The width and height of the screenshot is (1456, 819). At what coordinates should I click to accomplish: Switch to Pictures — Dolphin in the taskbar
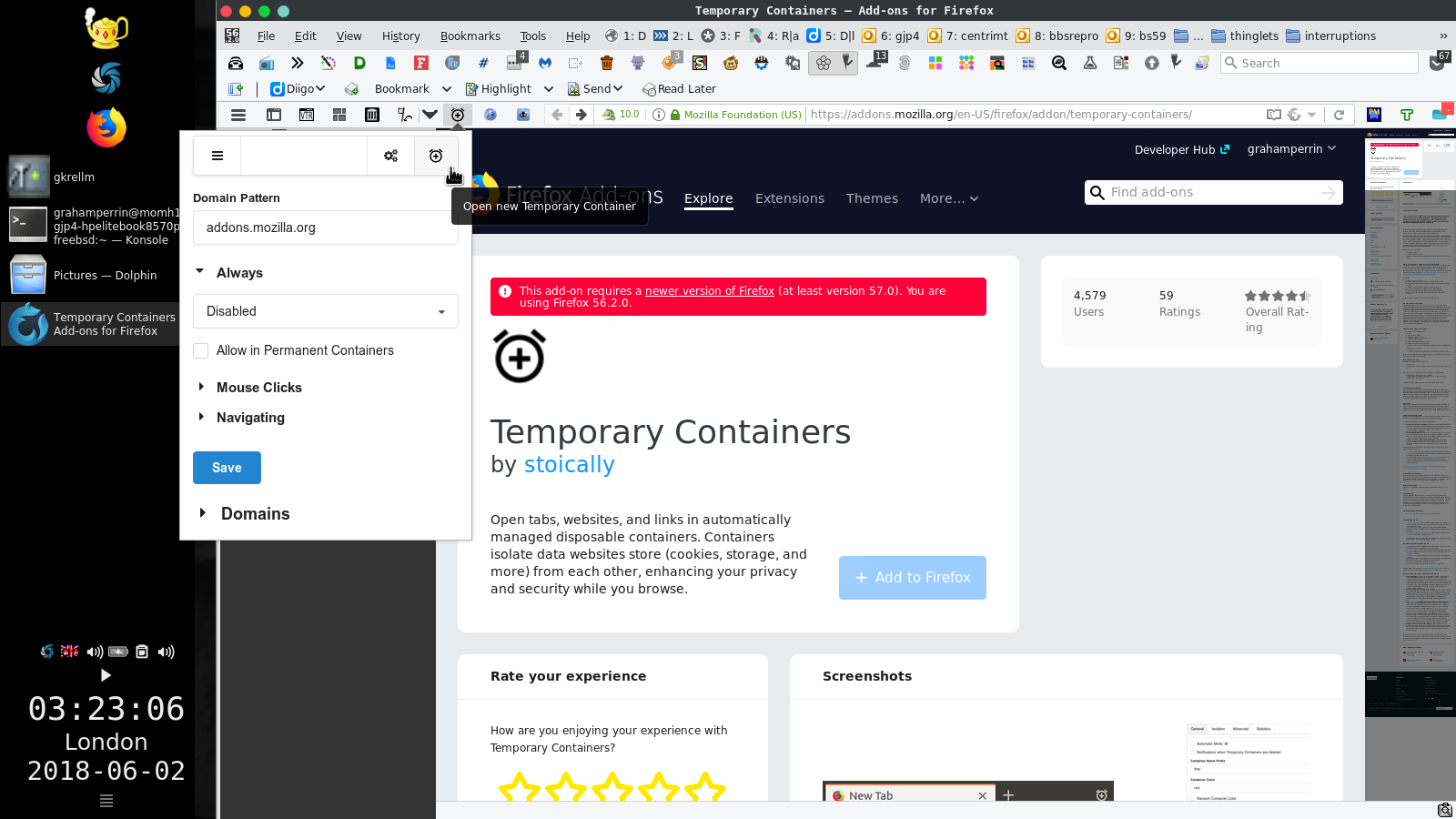[x=91, y=275]
